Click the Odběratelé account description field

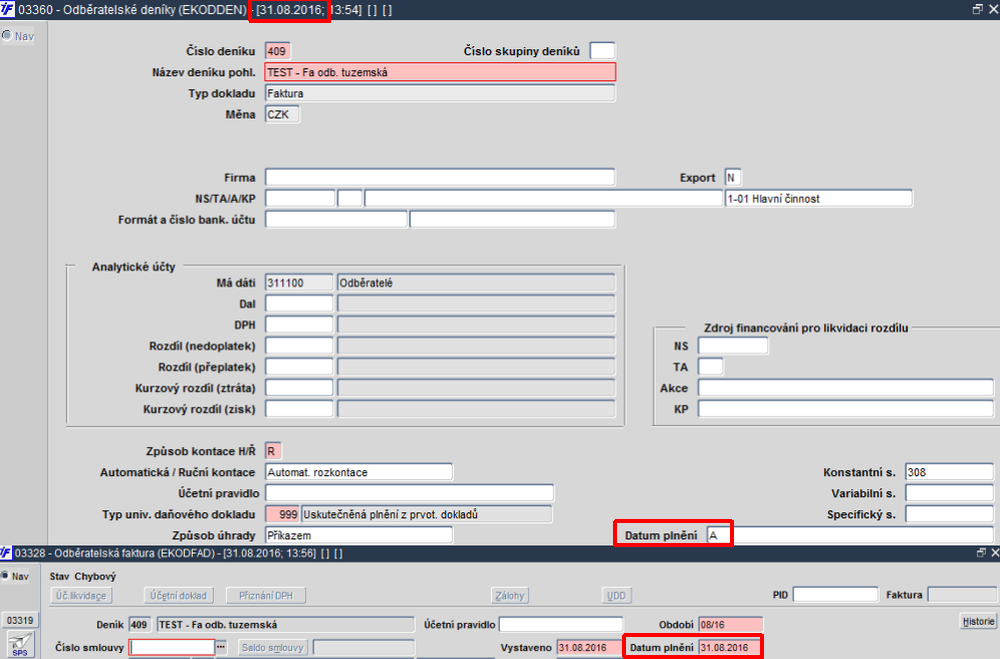coord(476,283)
